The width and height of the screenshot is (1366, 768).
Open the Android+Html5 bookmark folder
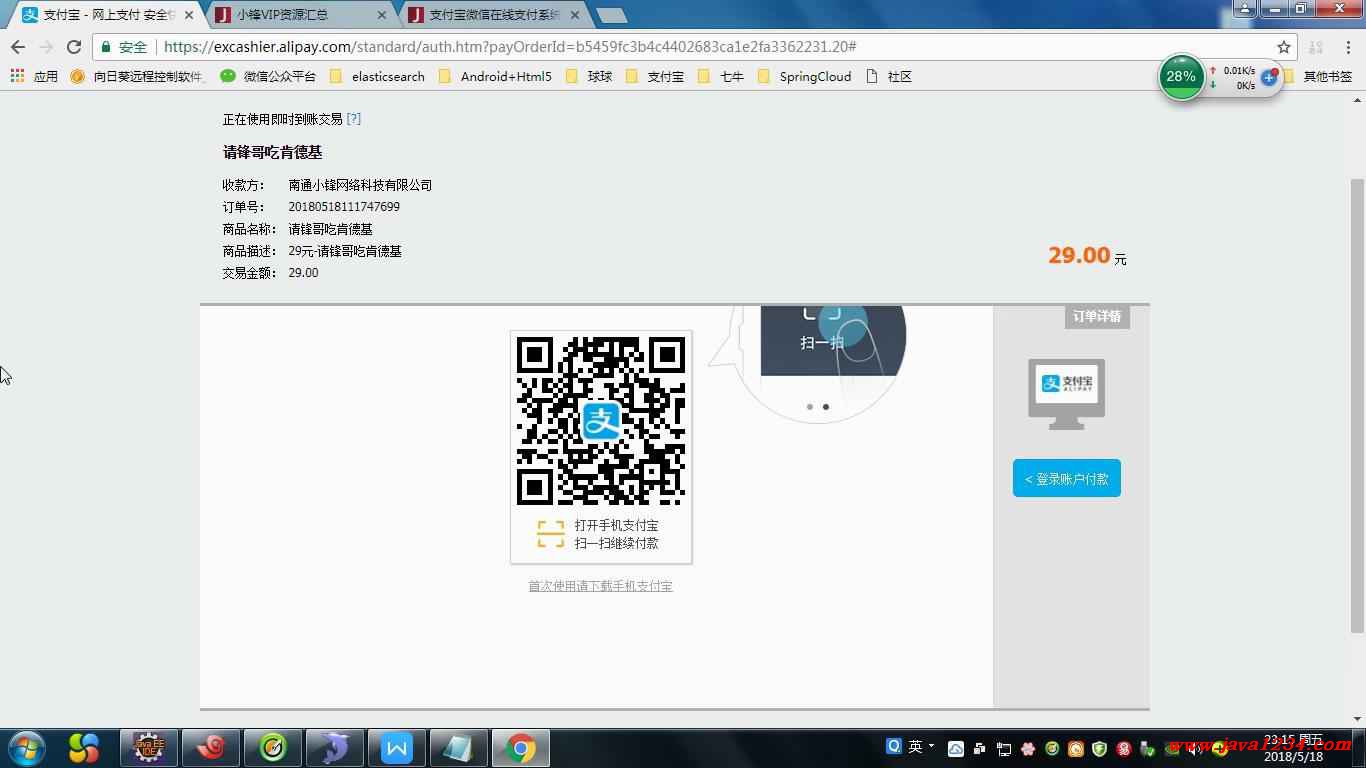tap(495, 76)
